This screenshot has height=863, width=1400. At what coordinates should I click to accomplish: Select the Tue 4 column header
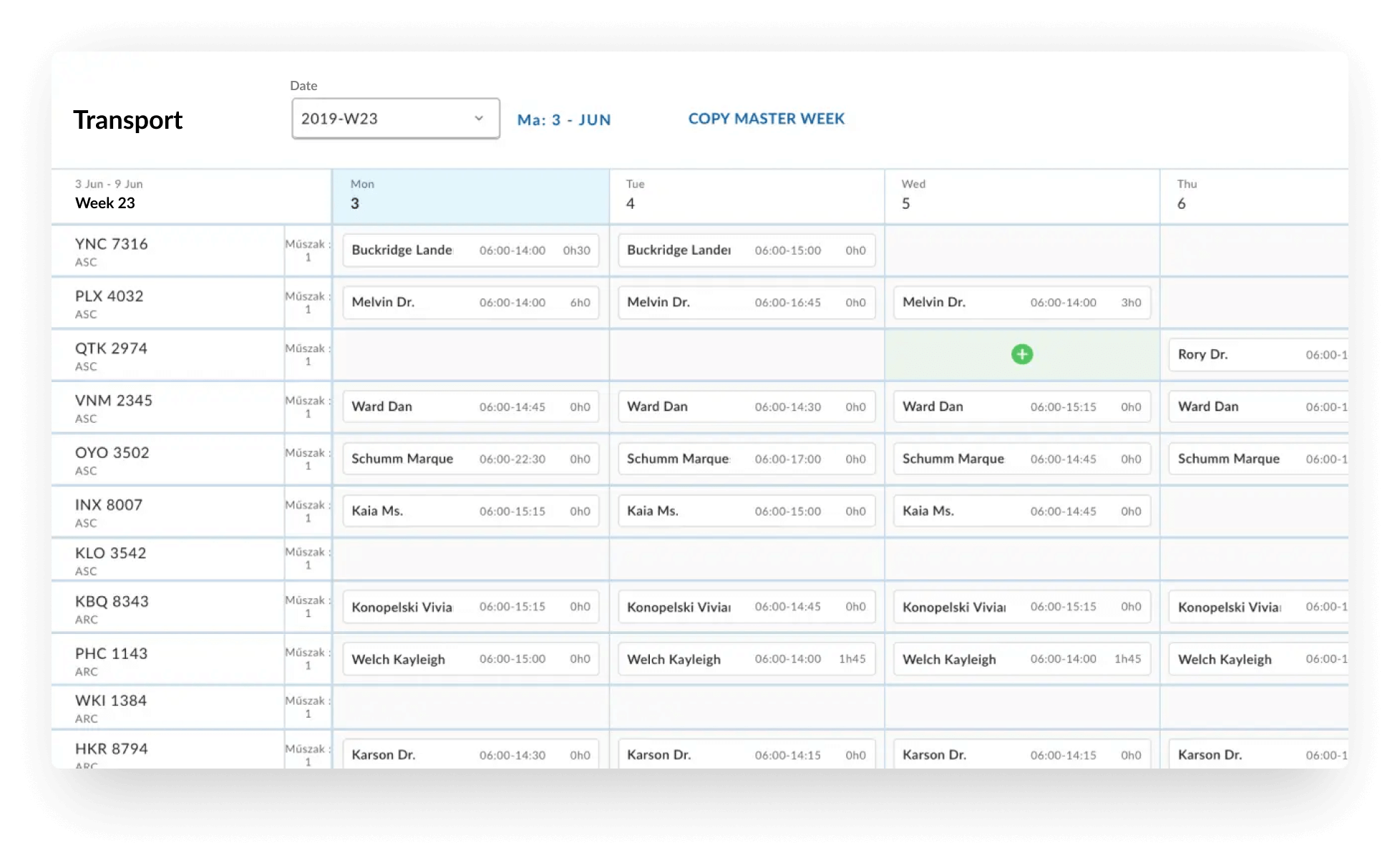click(746, 195)
